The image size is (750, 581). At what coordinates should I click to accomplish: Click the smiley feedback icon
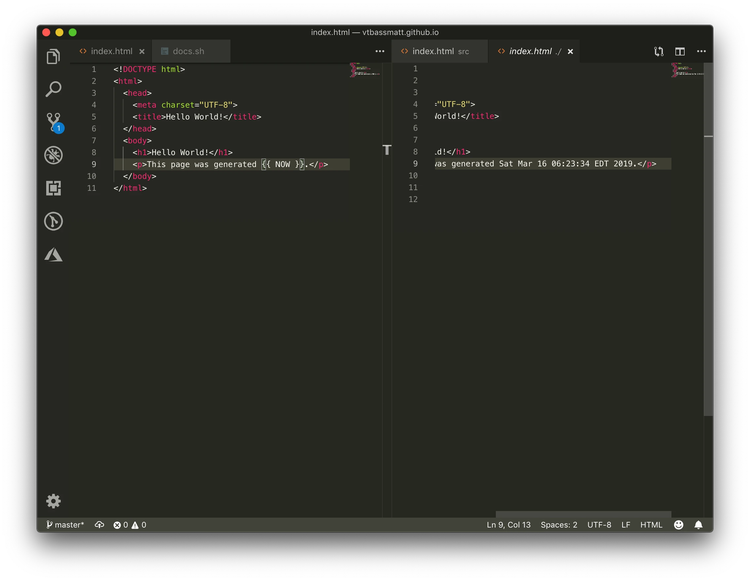(679, 525)
